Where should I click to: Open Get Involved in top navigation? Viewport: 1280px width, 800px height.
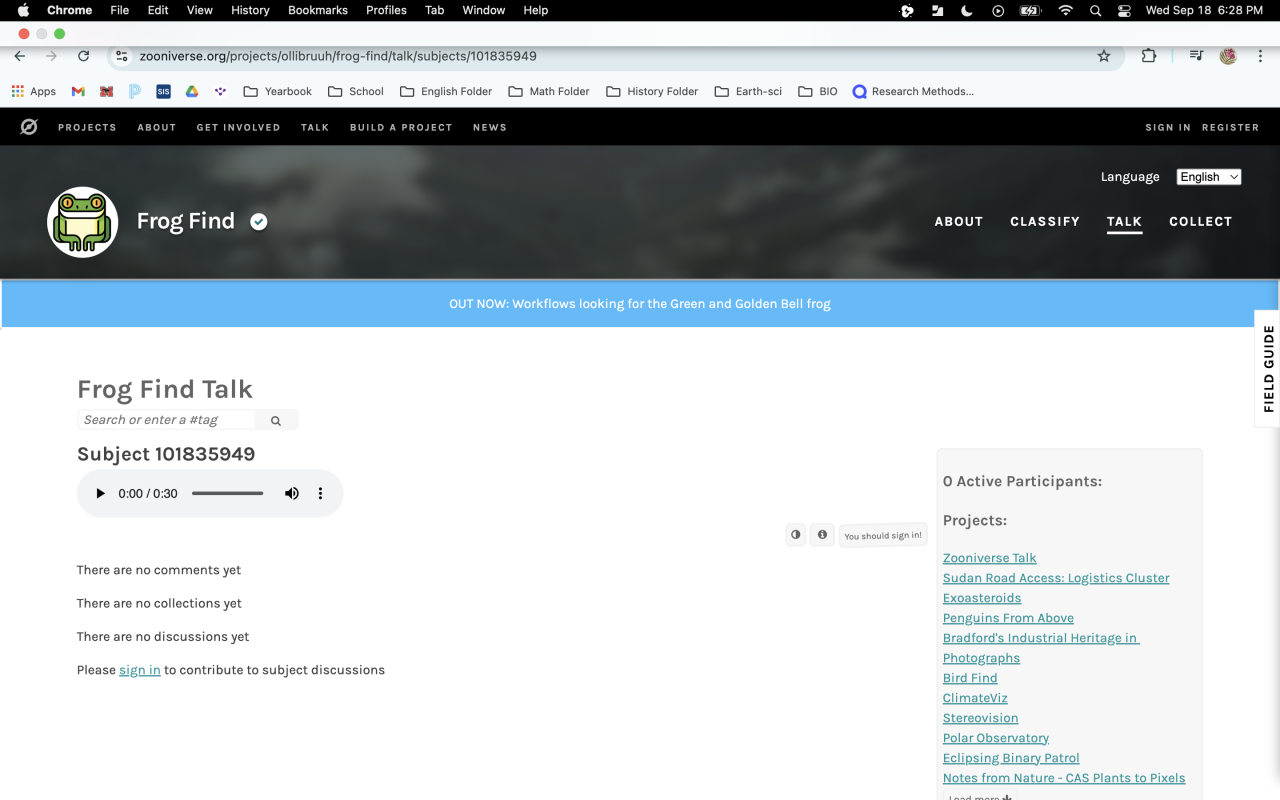point(238,127)
